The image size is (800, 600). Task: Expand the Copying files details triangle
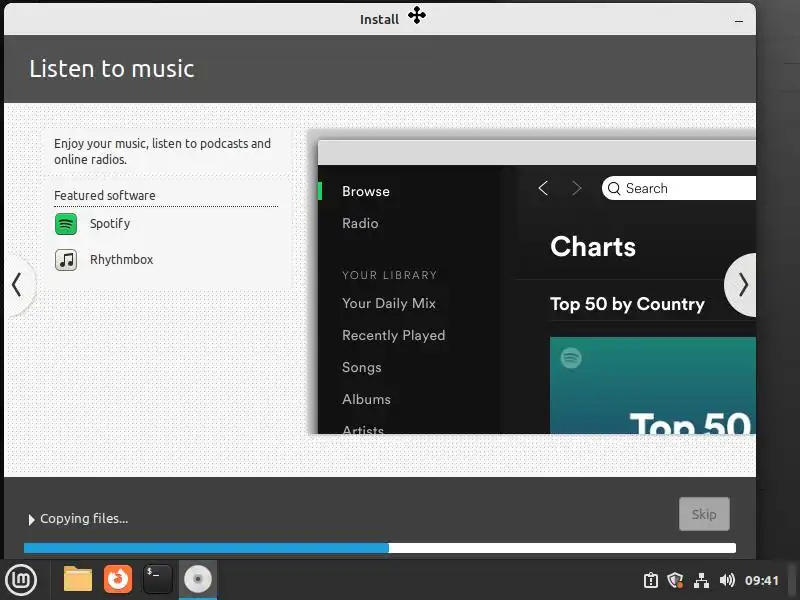click(31, 519)
